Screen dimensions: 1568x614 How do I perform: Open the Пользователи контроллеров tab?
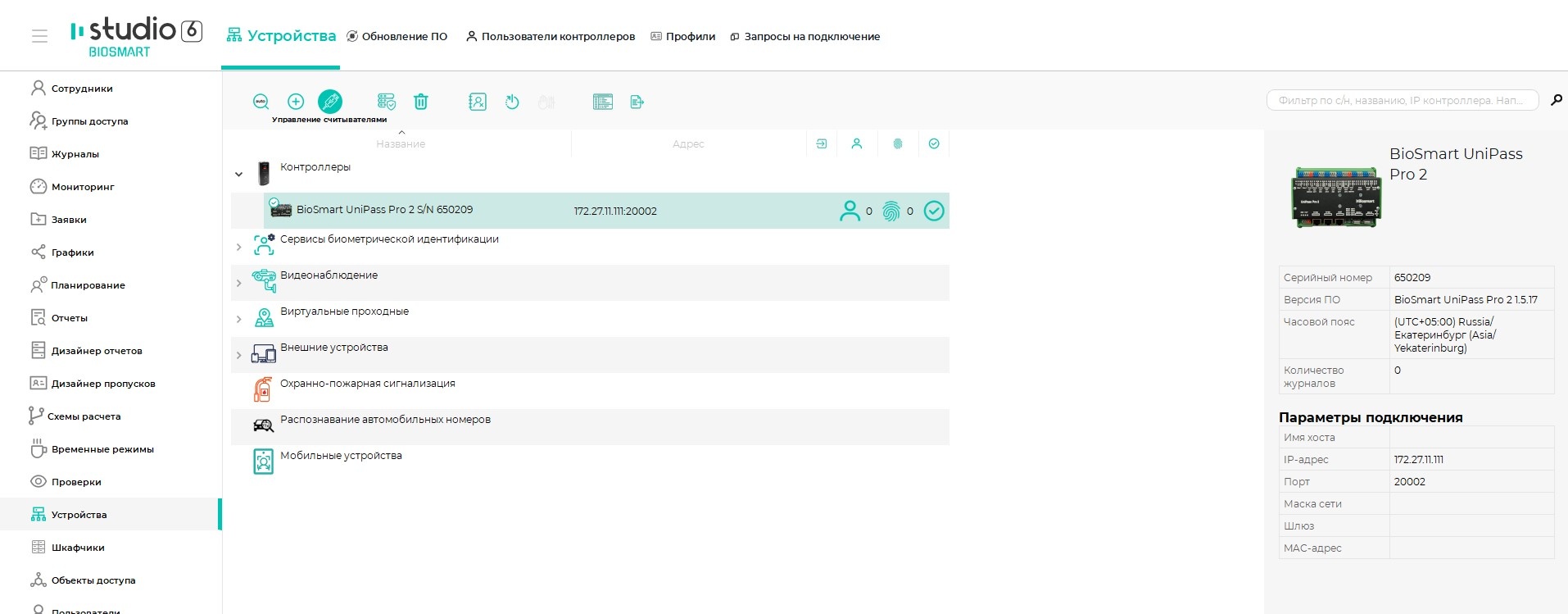tap(551, 36)
